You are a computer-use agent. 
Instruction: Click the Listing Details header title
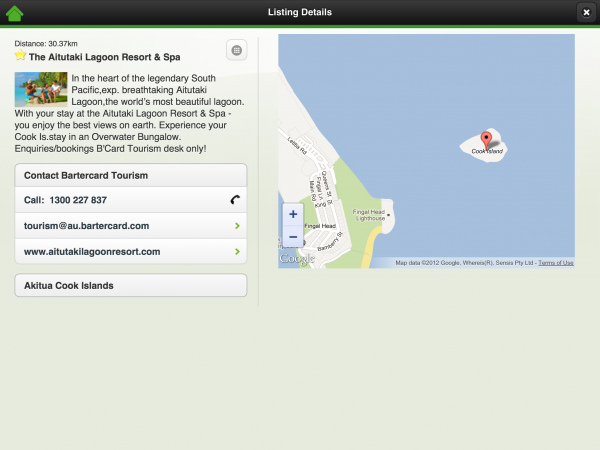tap(300, 12)
